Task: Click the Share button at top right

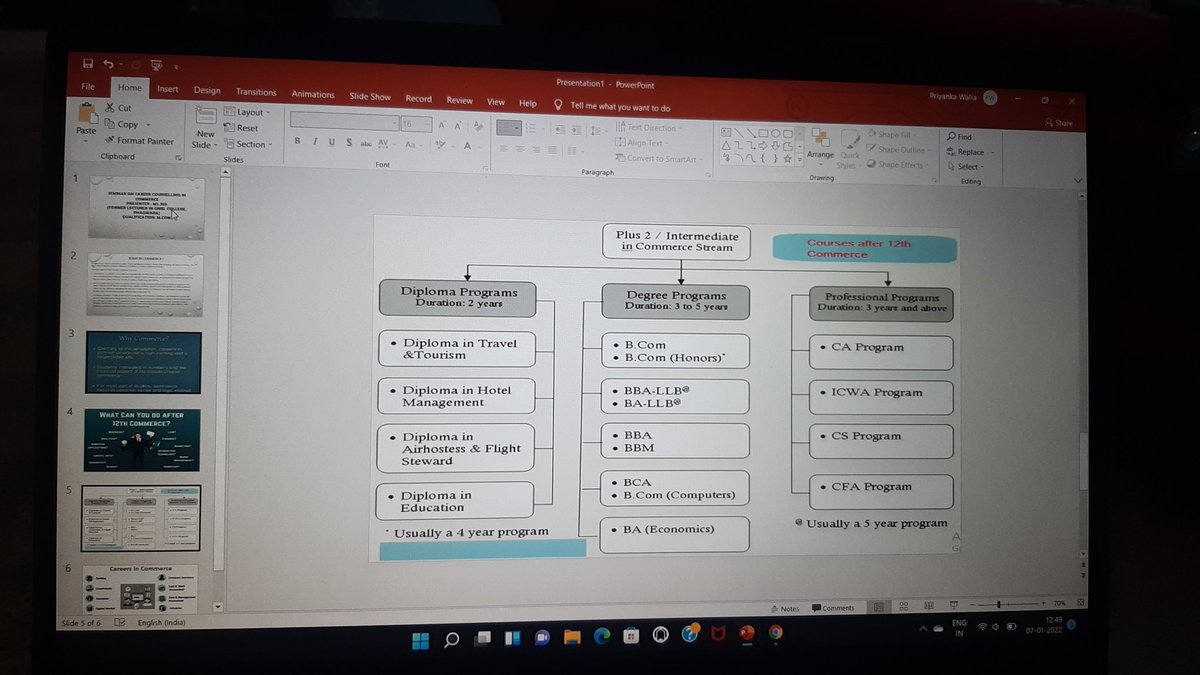Action: tap(1058, 122)
